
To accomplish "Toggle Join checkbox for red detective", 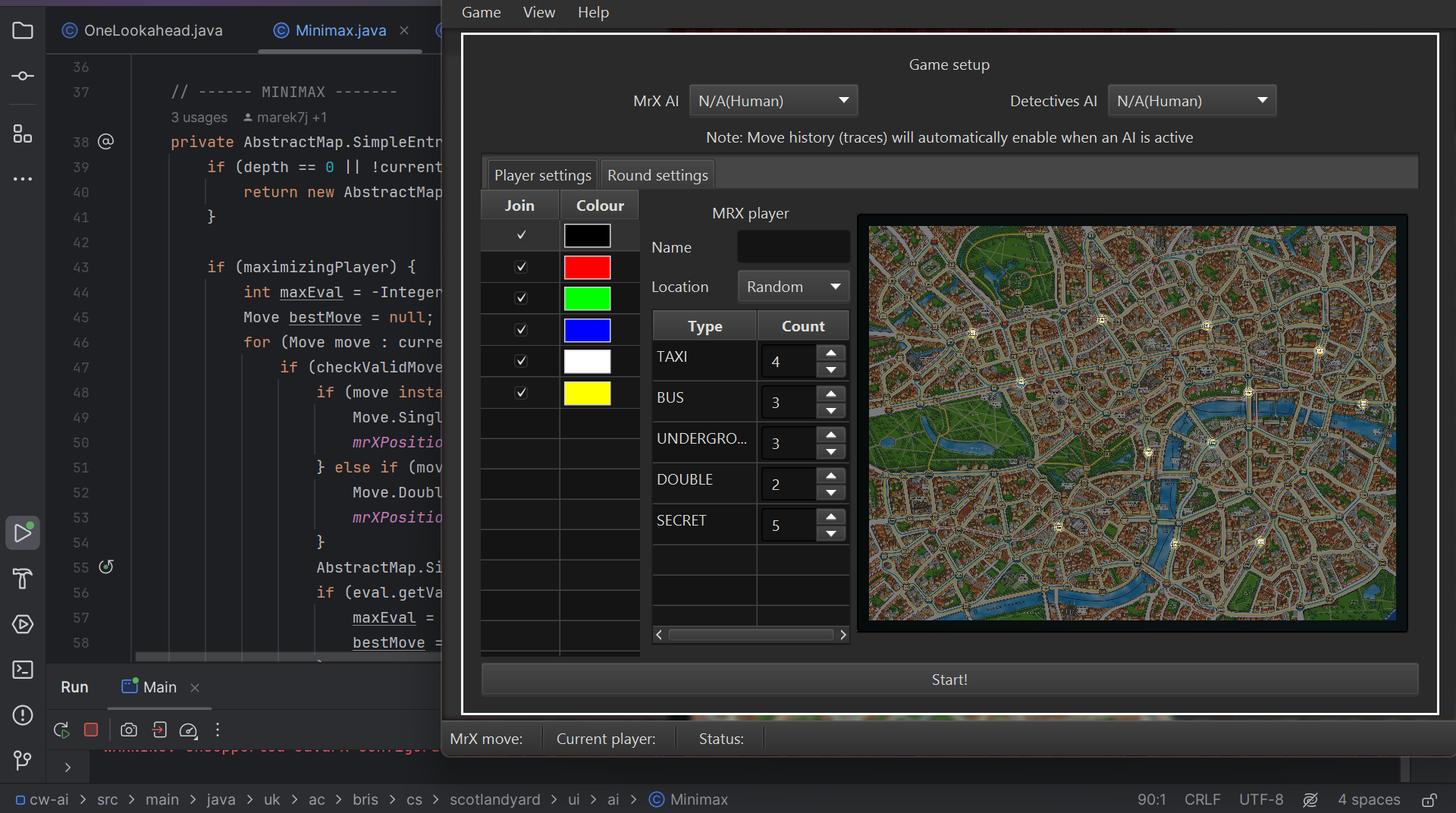I will tap(521, 266).
